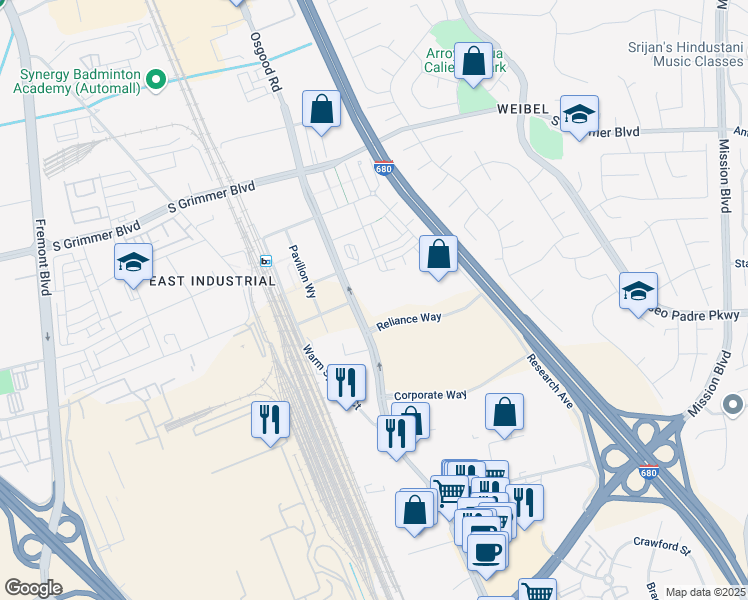
Task: Open the grocery cart marker at bottom edge
Action: pos(538,590)
